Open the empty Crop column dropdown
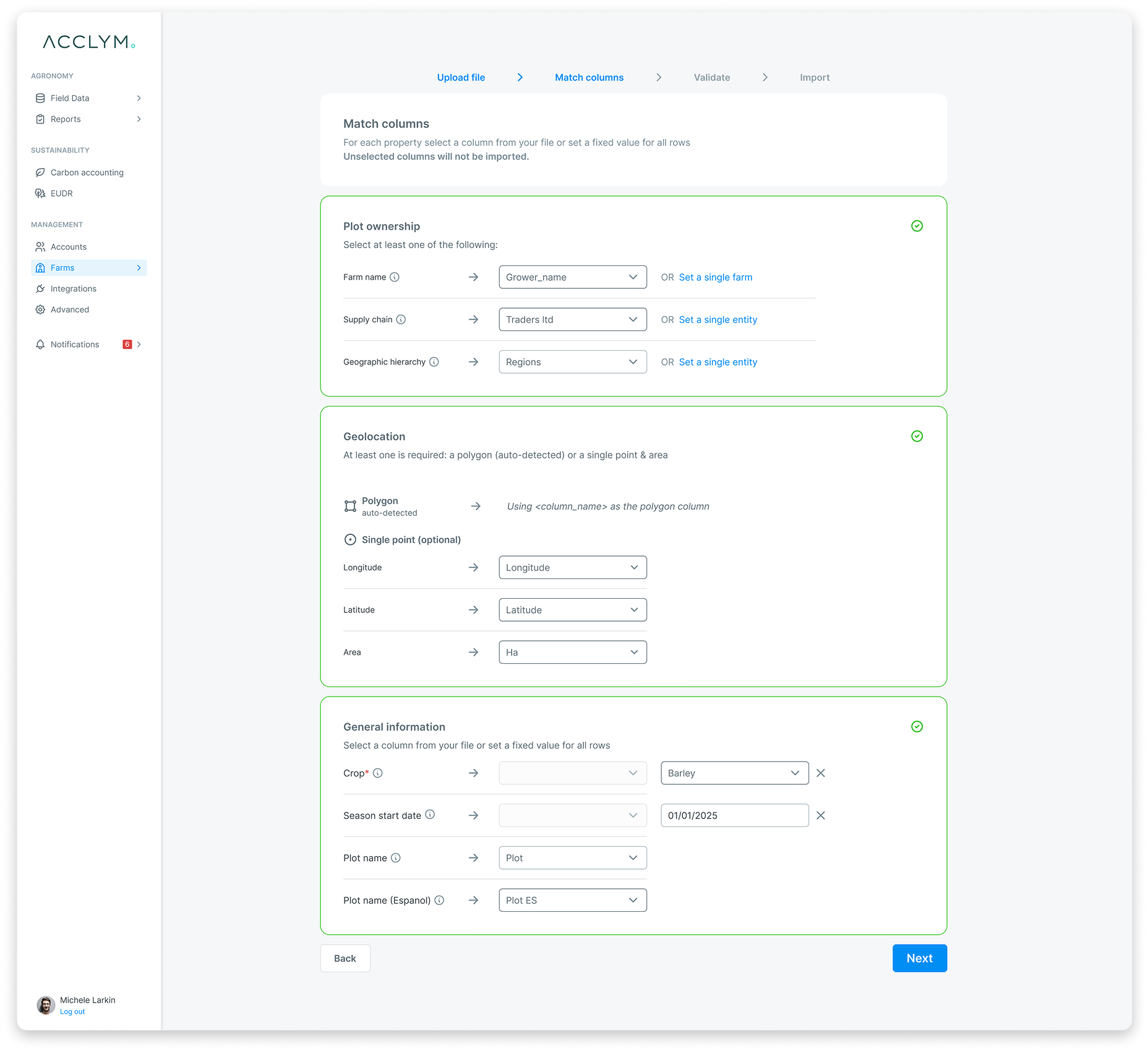The image size is (1148, 1051). (573, 773)
